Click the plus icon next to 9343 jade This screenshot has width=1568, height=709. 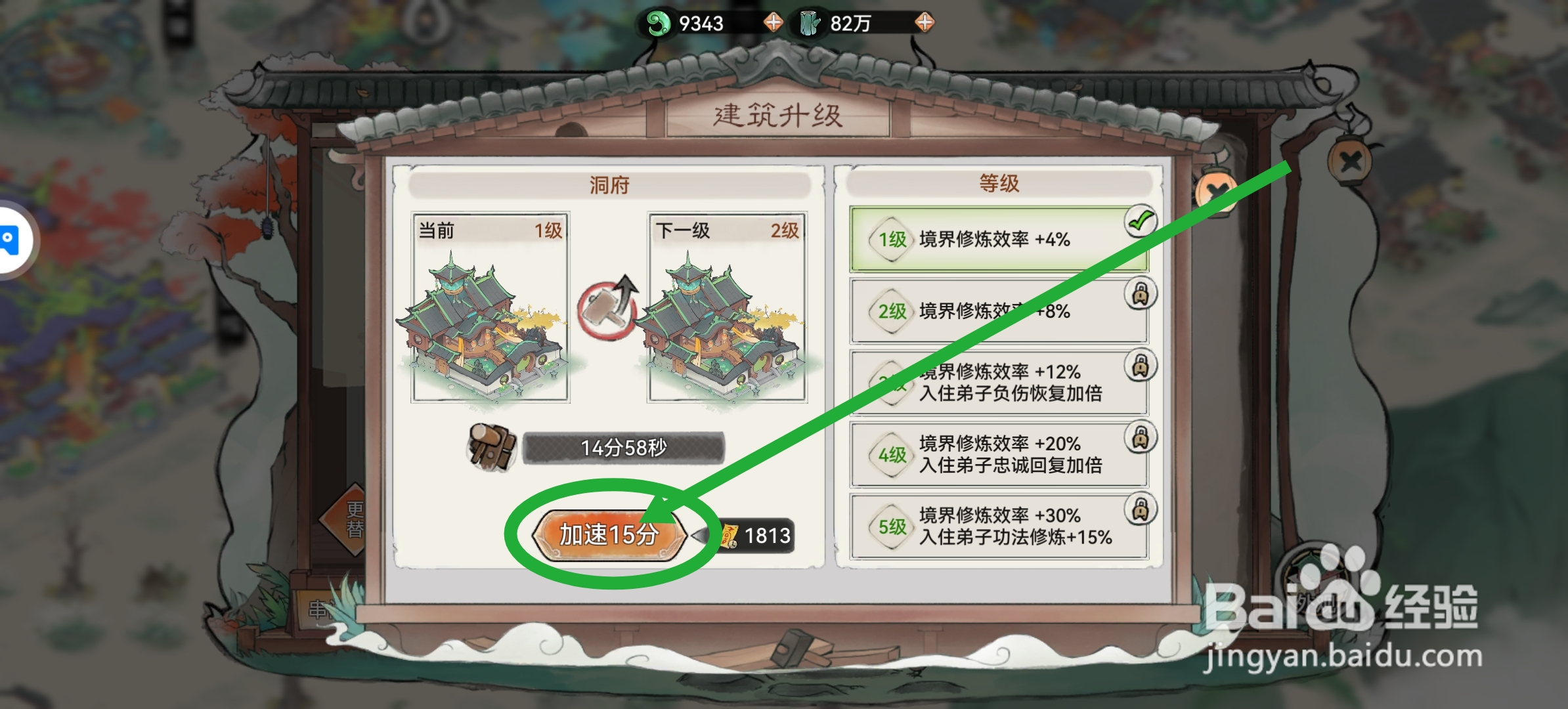point(773,23)
